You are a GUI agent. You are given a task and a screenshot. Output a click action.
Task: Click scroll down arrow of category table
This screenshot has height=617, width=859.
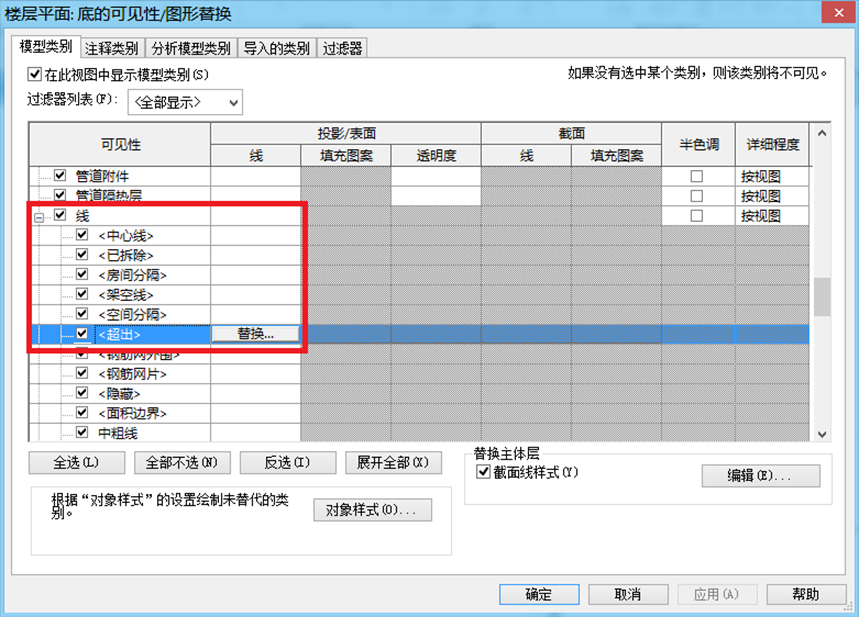pyautogui.click(x=822, y=434)
